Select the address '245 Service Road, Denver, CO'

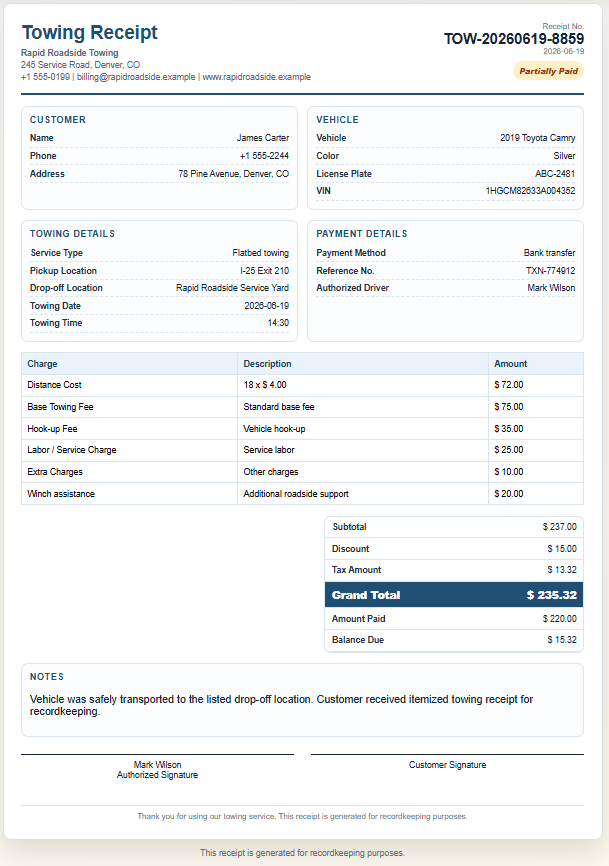(x=81, y=65)
